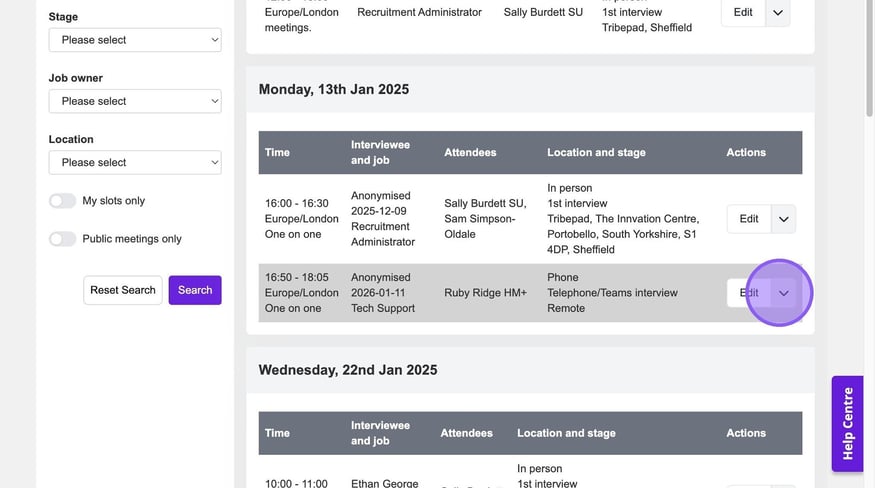875x488 pixels.
Task: Open the Job owner dropdown
Action: (135, 101)
